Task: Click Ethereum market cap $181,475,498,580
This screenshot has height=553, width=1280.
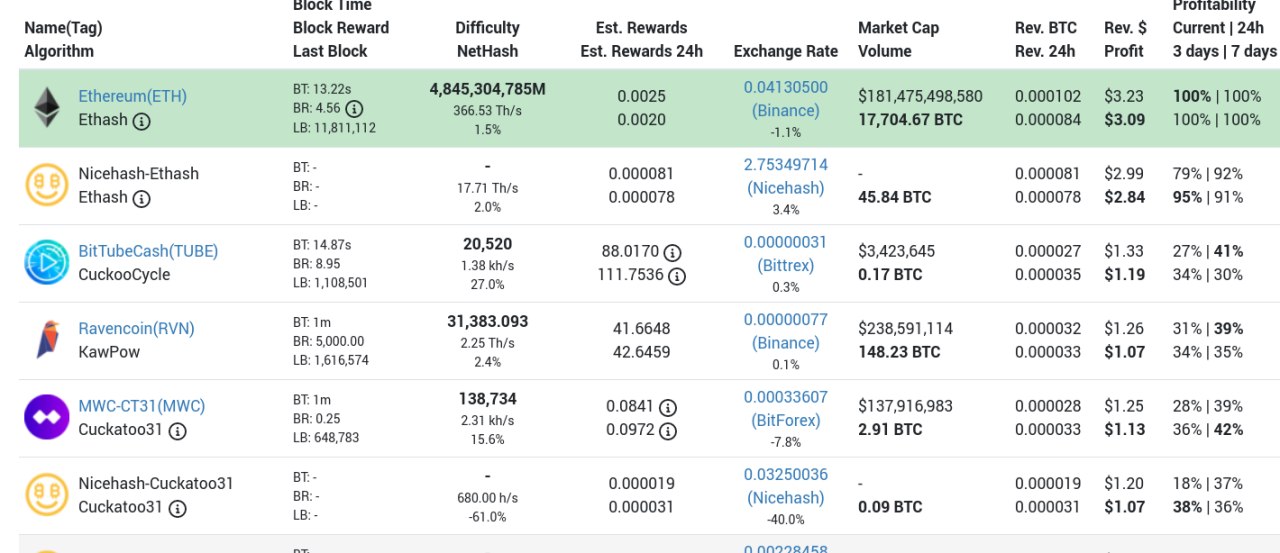Action: 920,96
